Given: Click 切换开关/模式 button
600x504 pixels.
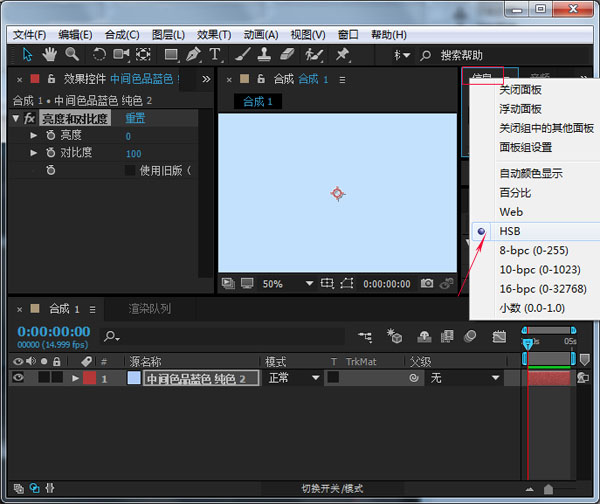Looking at the screenshot, I should tap(332, 488).
